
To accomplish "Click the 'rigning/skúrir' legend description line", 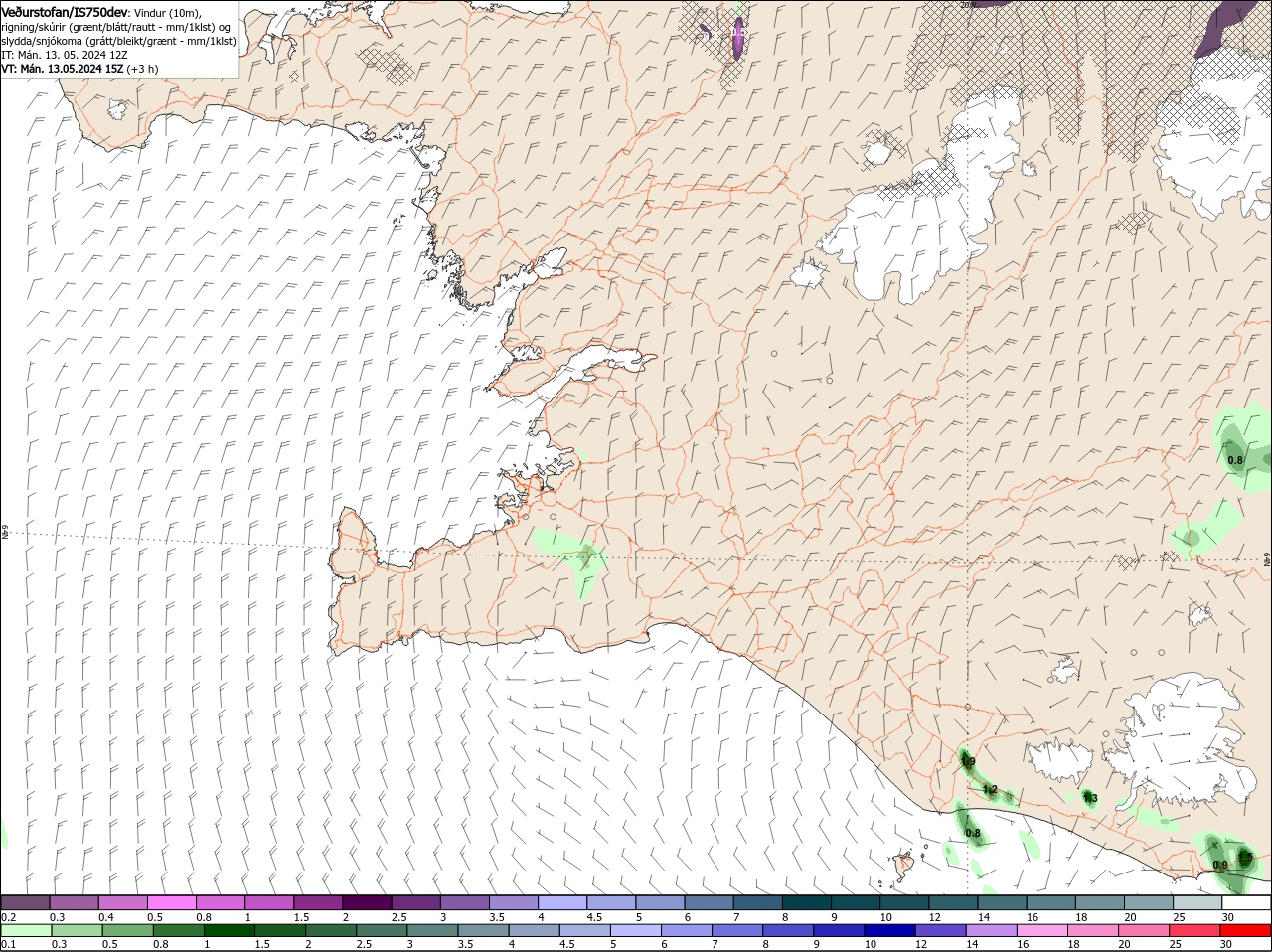I will (x=115, y=27).
